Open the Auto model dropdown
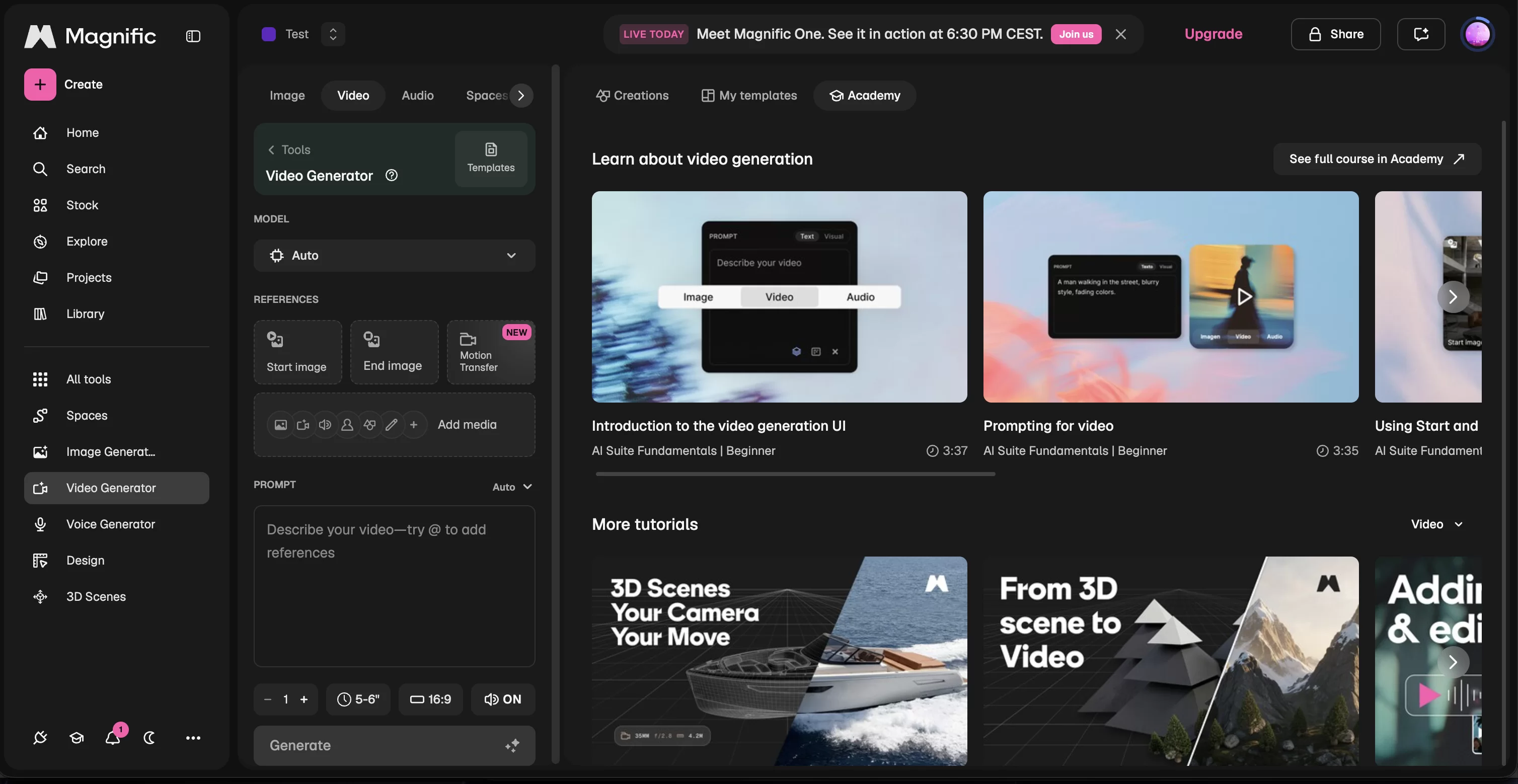Viewport: 1518px width, 784px height. [394, 256]
